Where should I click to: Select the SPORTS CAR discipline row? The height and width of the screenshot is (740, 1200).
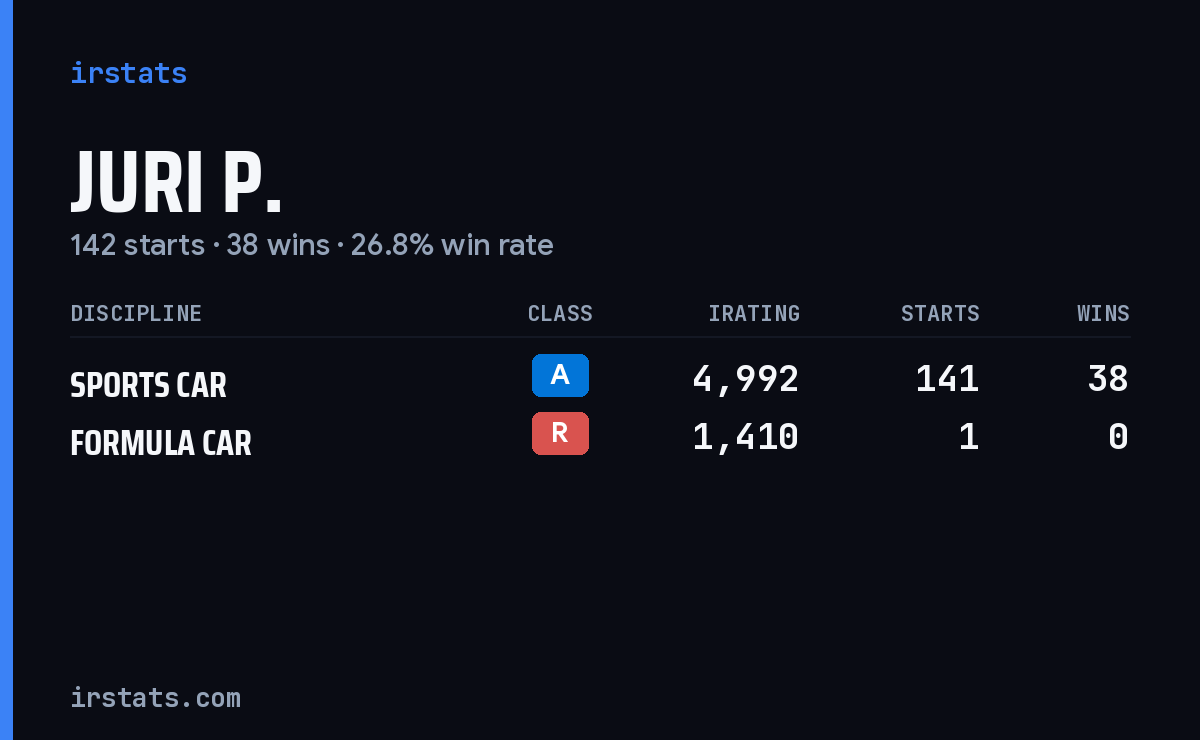(600, 380)
